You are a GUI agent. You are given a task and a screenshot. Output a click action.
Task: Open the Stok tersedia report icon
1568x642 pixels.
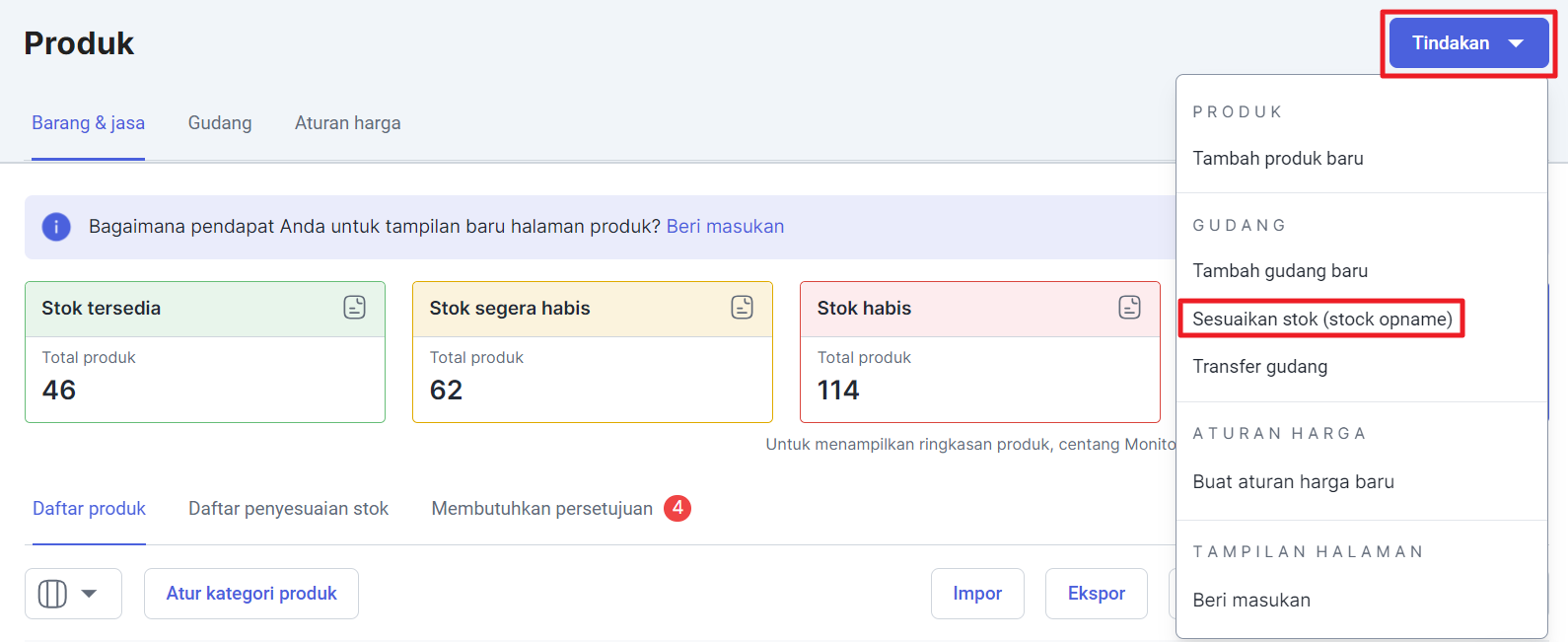click(x=355, y=308)
